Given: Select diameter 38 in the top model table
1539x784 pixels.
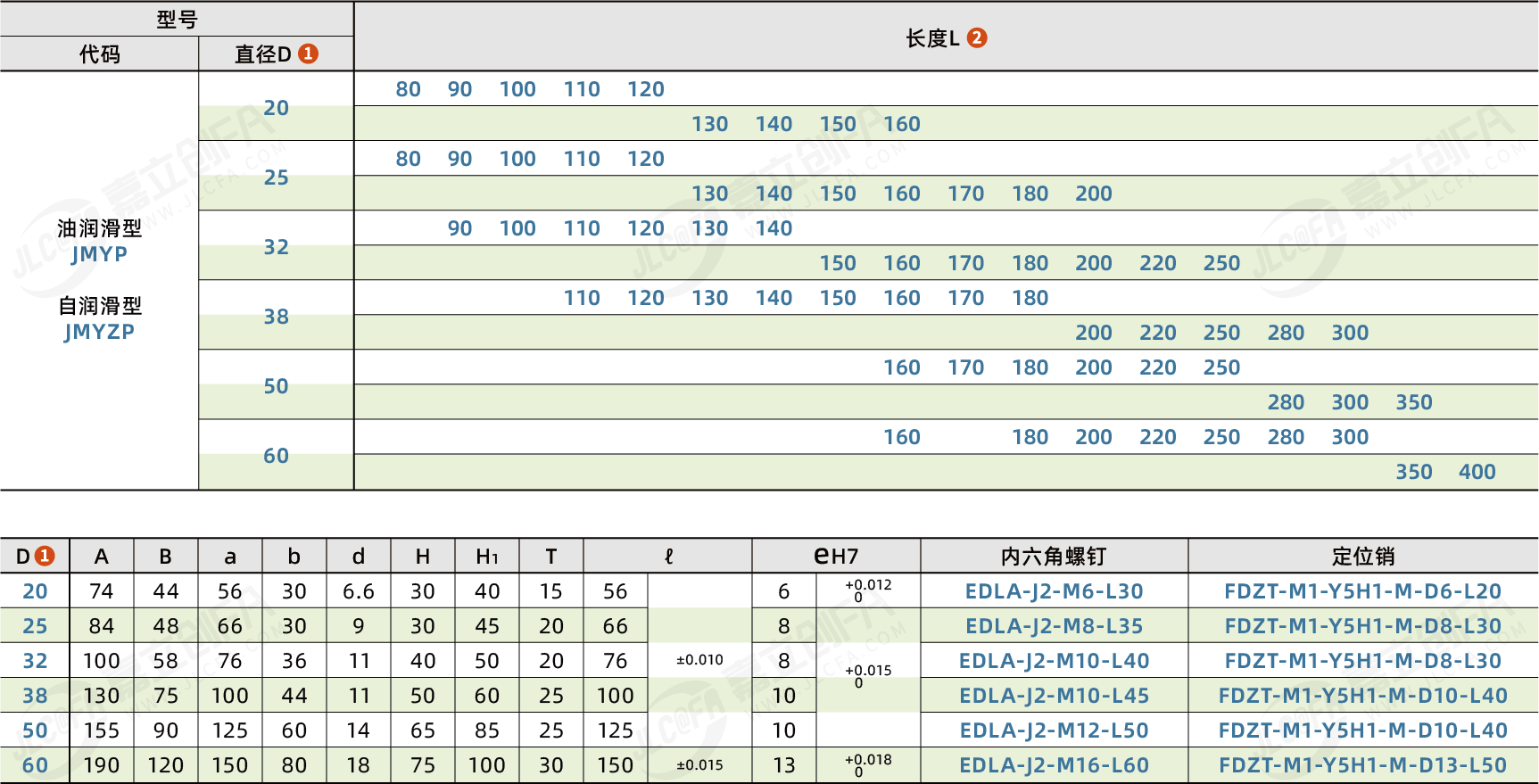Looking at the screenshot, I should click(x=276, y=317).
